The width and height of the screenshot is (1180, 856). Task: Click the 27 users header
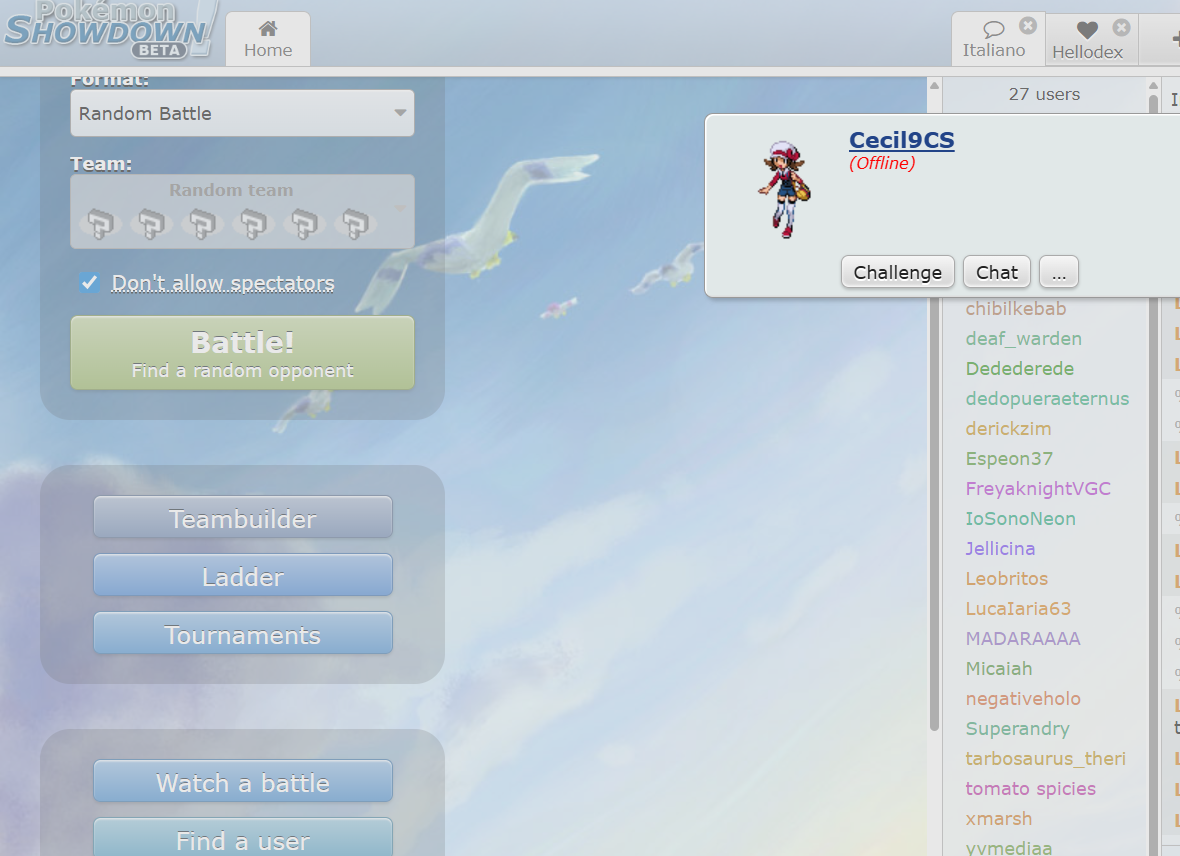(1044, 94)
